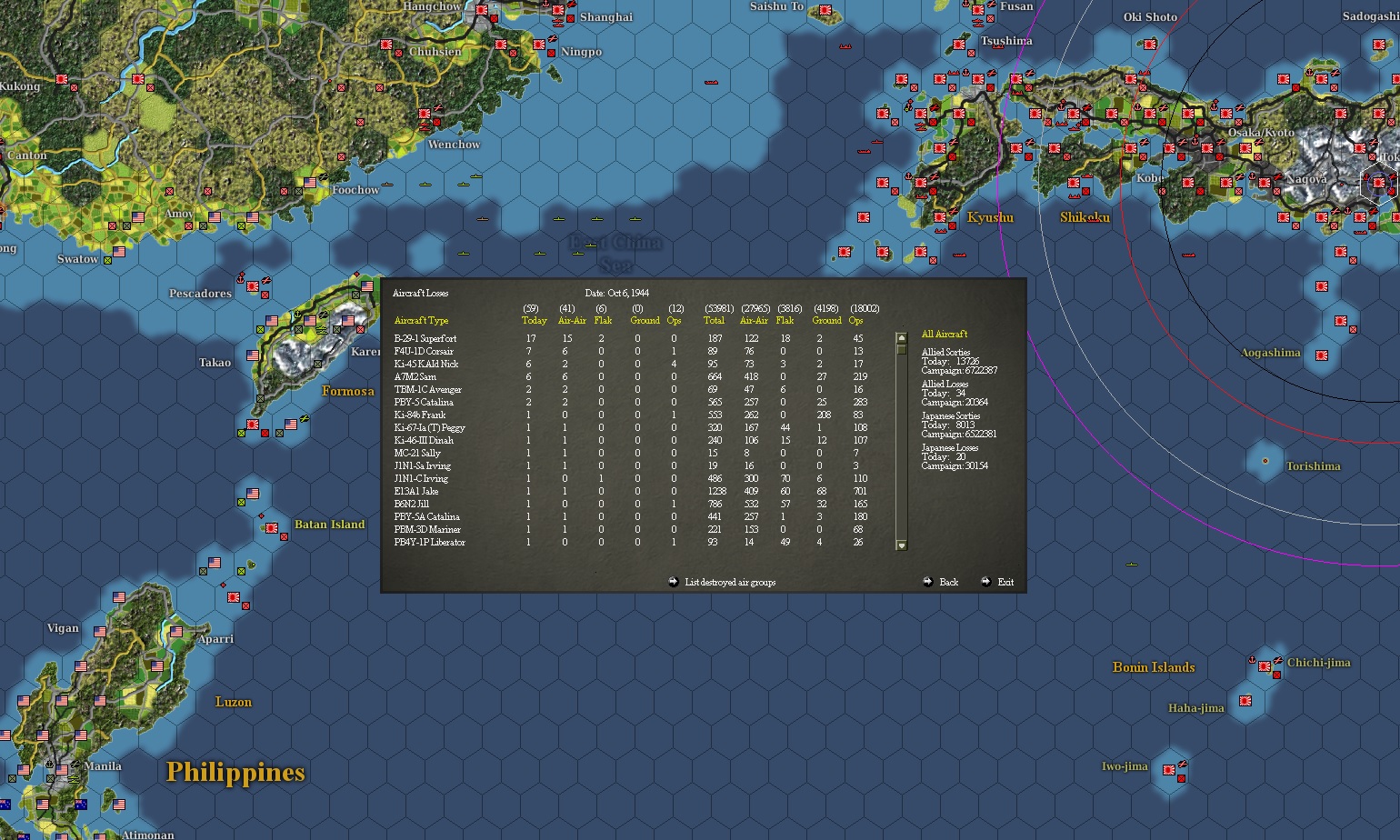Viewport: 1400px width, 840px height.
Task: Select the MC-21 Sally row
Action: (x=629, y=453)
